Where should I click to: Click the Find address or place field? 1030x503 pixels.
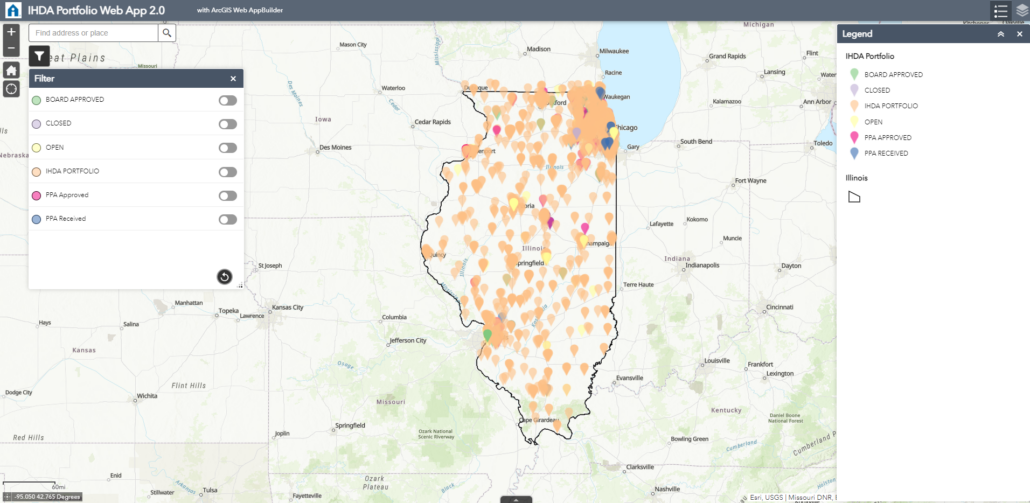point(94,33)
